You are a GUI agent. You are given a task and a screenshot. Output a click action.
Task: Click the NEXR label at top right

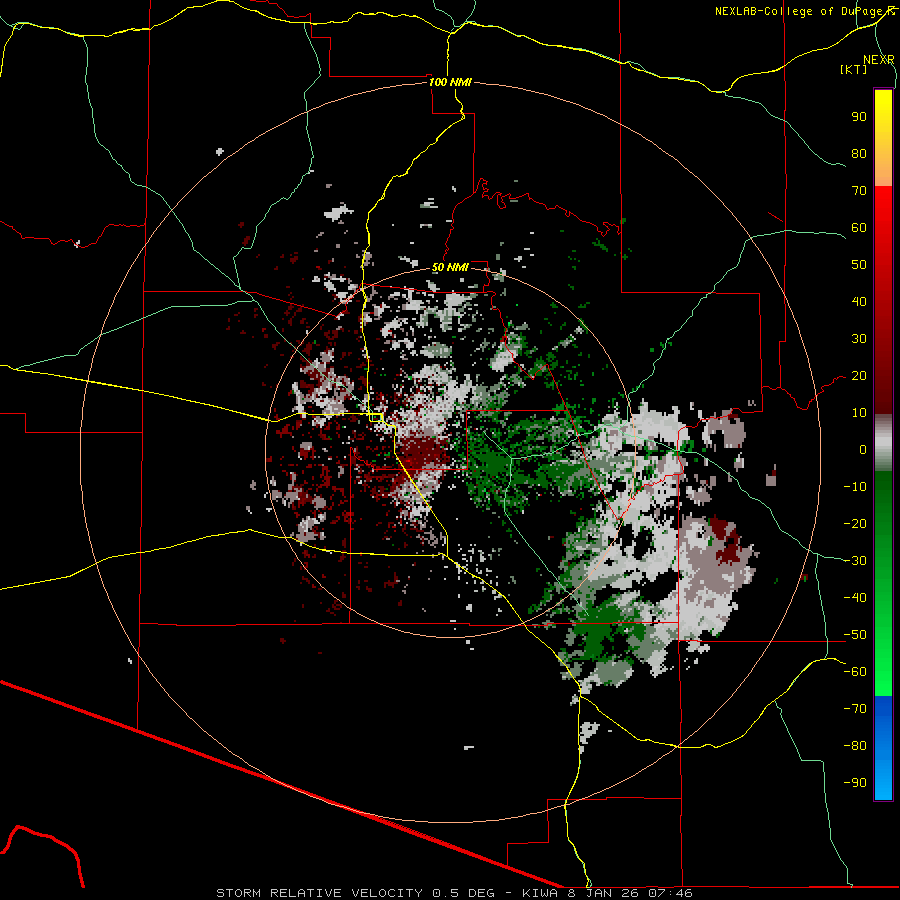point(879,60)
